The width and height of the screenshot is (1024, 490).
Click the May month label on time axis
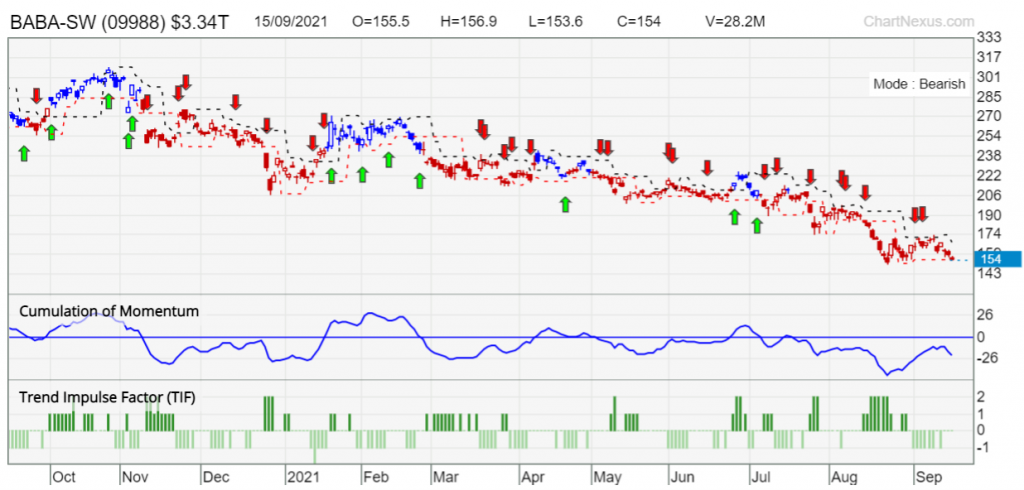tap(607, 476)
